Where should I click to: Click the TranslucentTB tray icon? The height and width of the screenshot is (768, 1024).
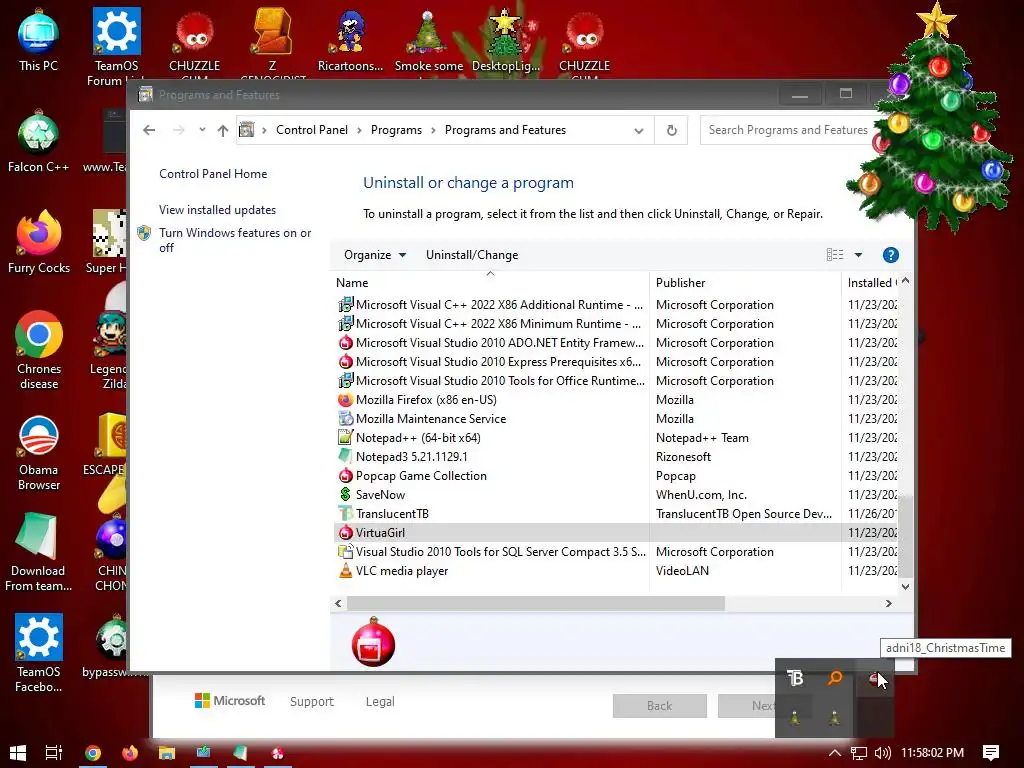795,678
